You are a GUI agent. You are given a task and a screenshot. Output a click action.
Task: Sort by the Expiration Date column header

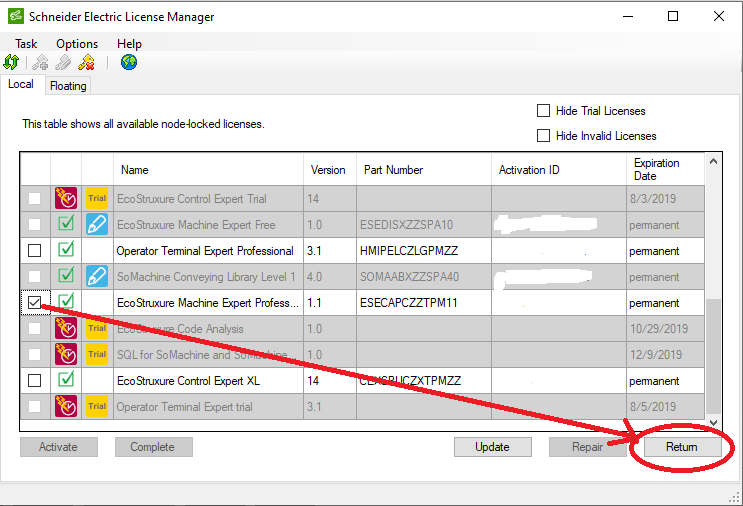(665, 169)
